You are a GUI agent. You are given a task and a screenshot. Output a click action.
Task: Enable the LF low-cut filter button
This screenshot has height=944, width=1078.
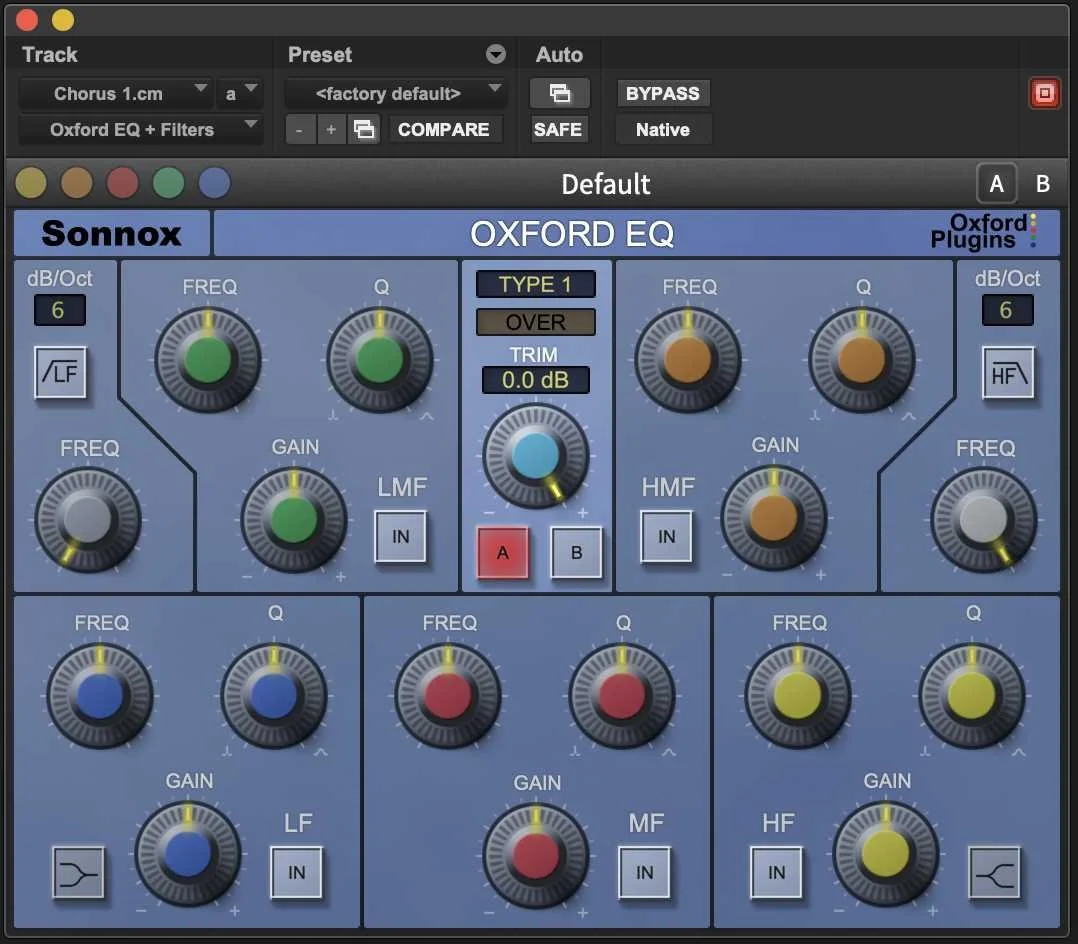(x=60, y=373)
